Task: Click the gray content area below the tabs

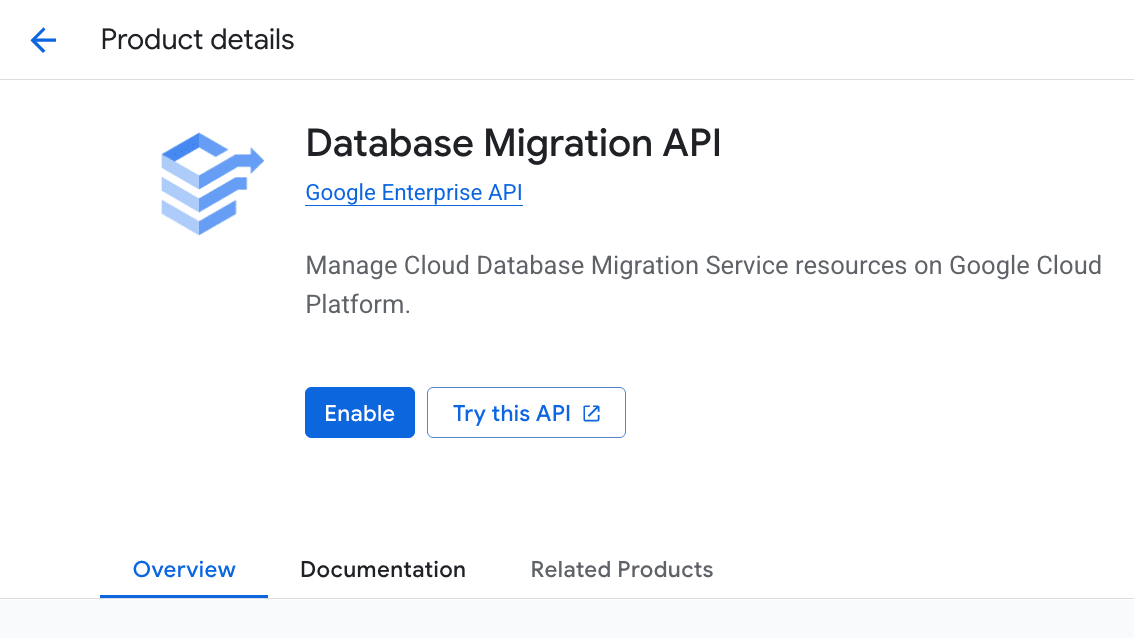Action: 567,619
